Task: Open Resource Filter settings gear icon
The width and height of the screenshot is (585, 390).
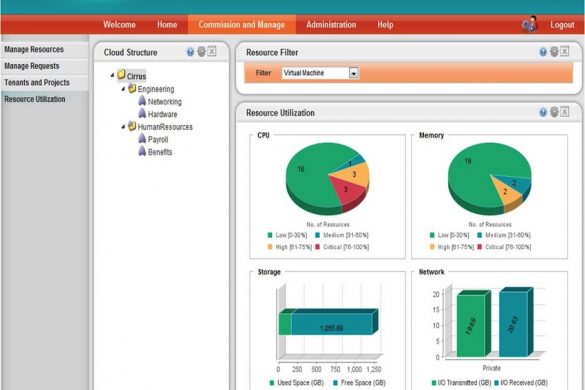Action: coord(554,52)
